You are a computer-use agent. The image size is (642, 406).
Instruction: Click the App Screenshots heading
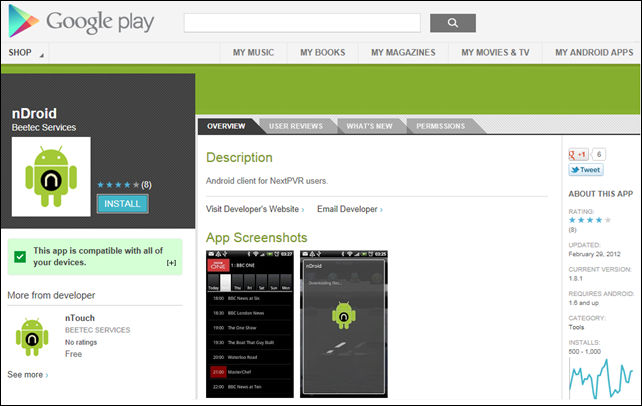[256, 238]
